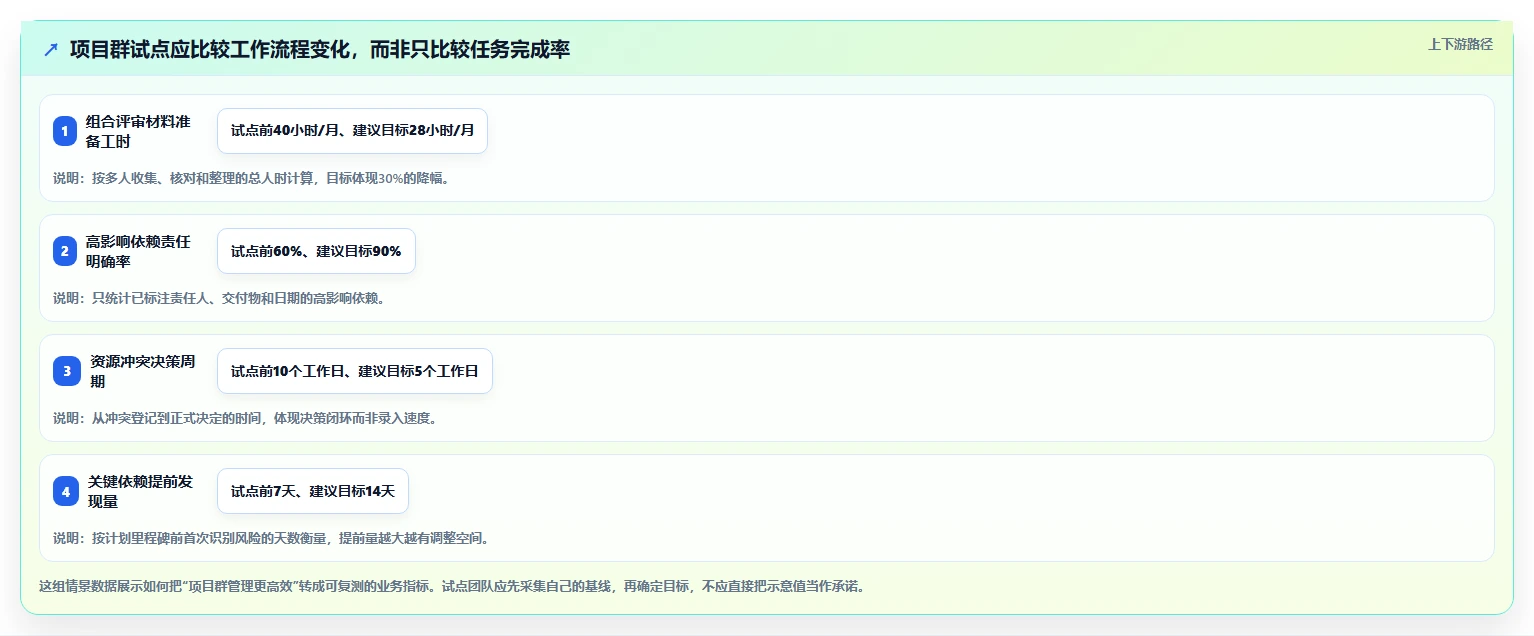1534x636 pixels.
Task: Click the 试点前10个工作日 value pill
Action: click(355, 371)
